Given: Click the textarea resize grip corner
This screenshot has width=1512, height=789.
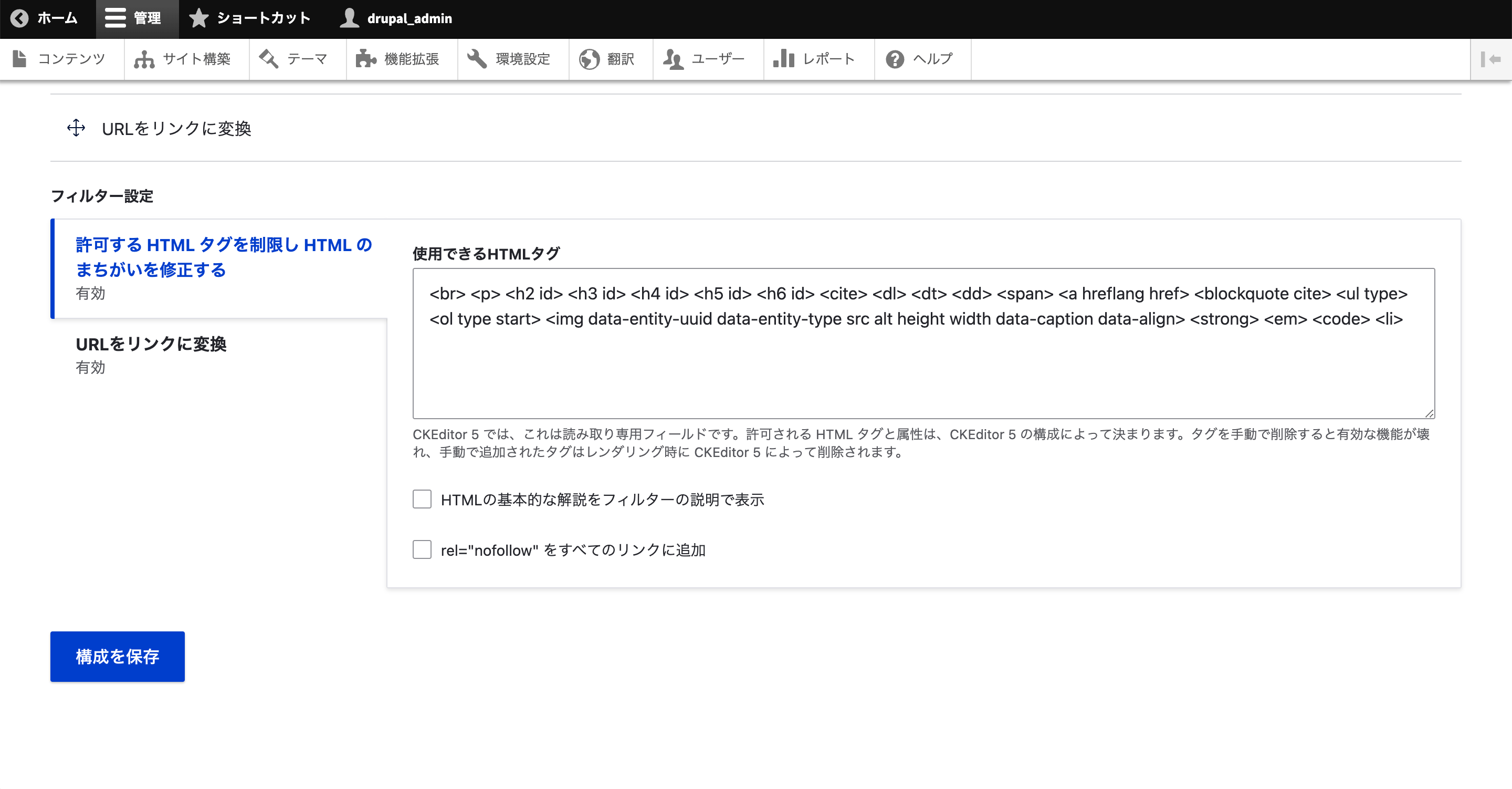Looking at the screenshot, I should pyautogui.click(x=1429, y=413).
